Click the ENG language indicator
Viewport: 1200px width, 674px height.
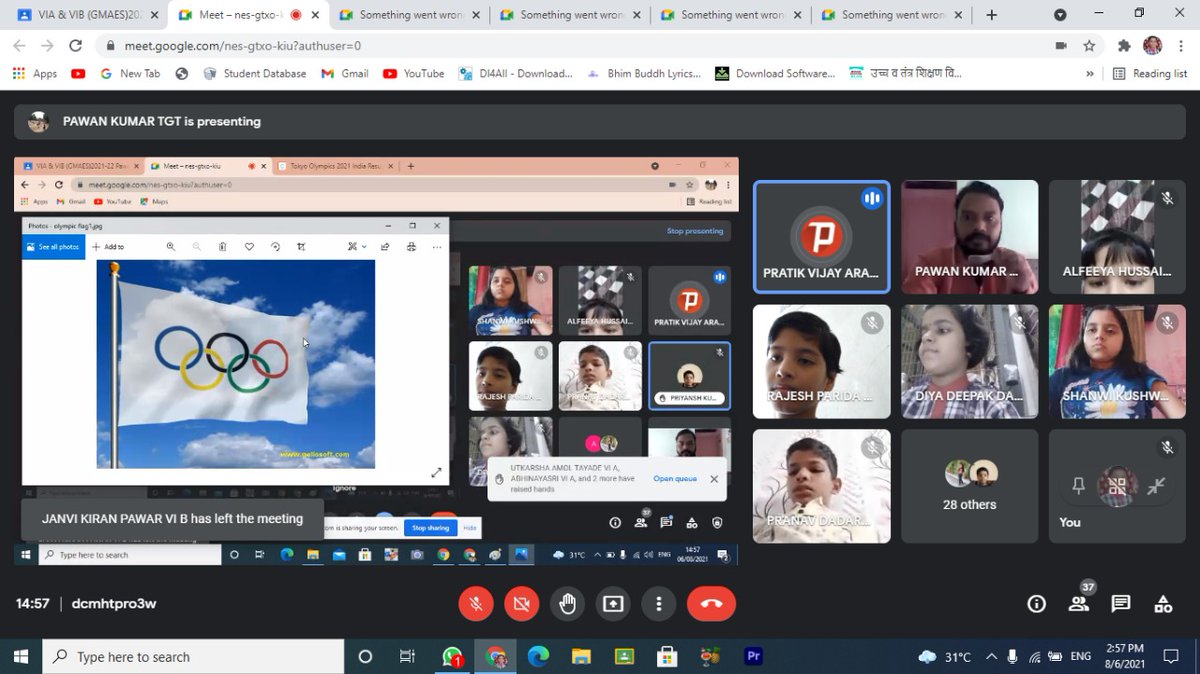tap(1080, 657)
